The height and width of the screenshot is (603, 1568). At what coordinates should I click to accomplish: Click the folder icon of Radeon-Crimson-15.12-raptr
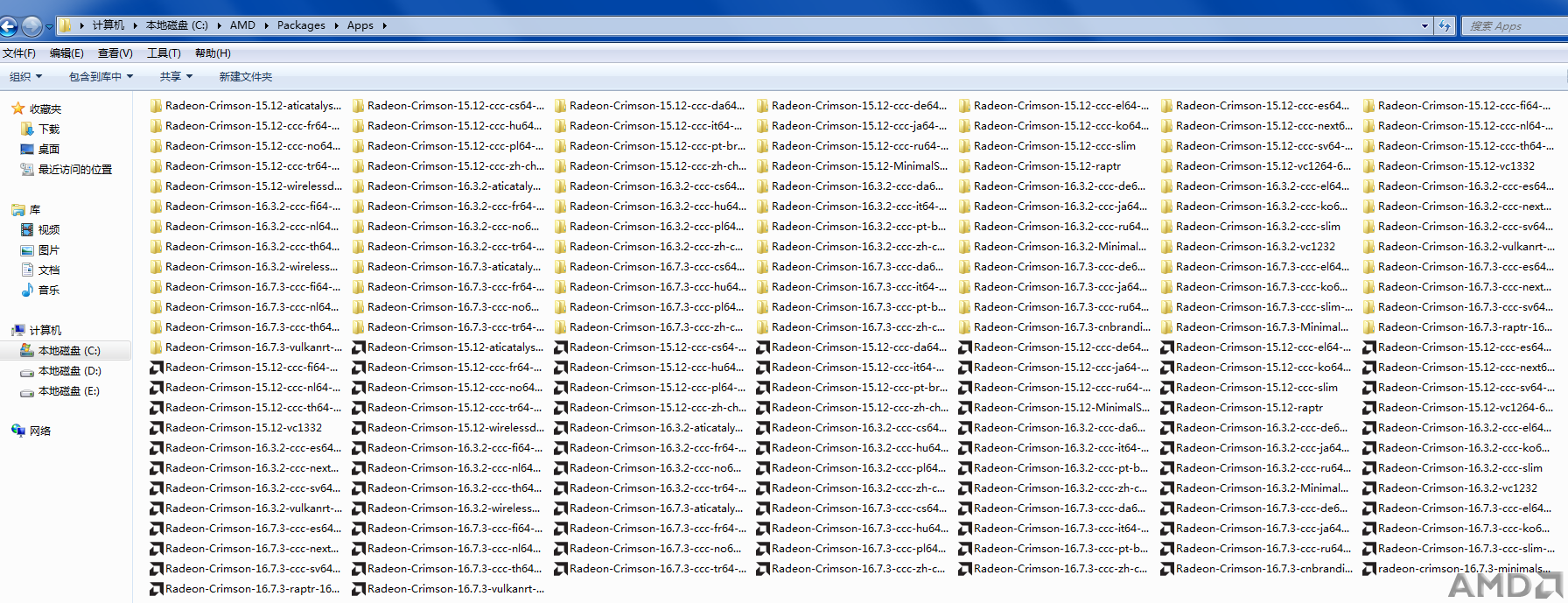(965, 166)
